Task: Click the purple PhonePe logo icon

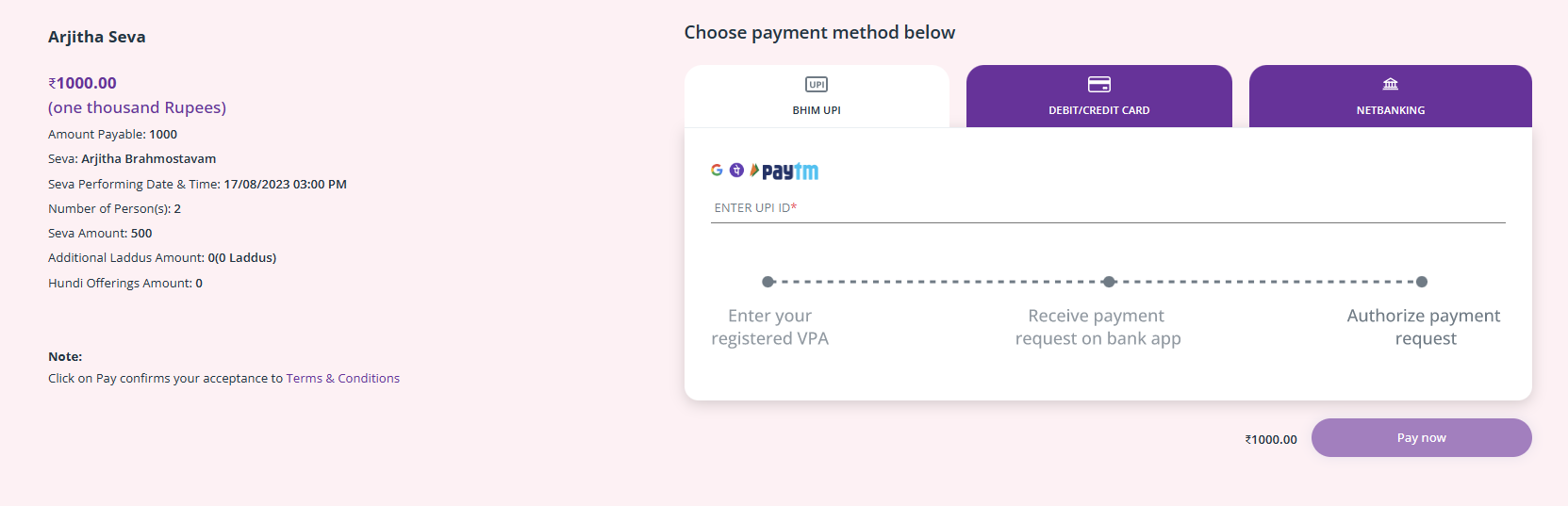Action: (x=736, y=171)
